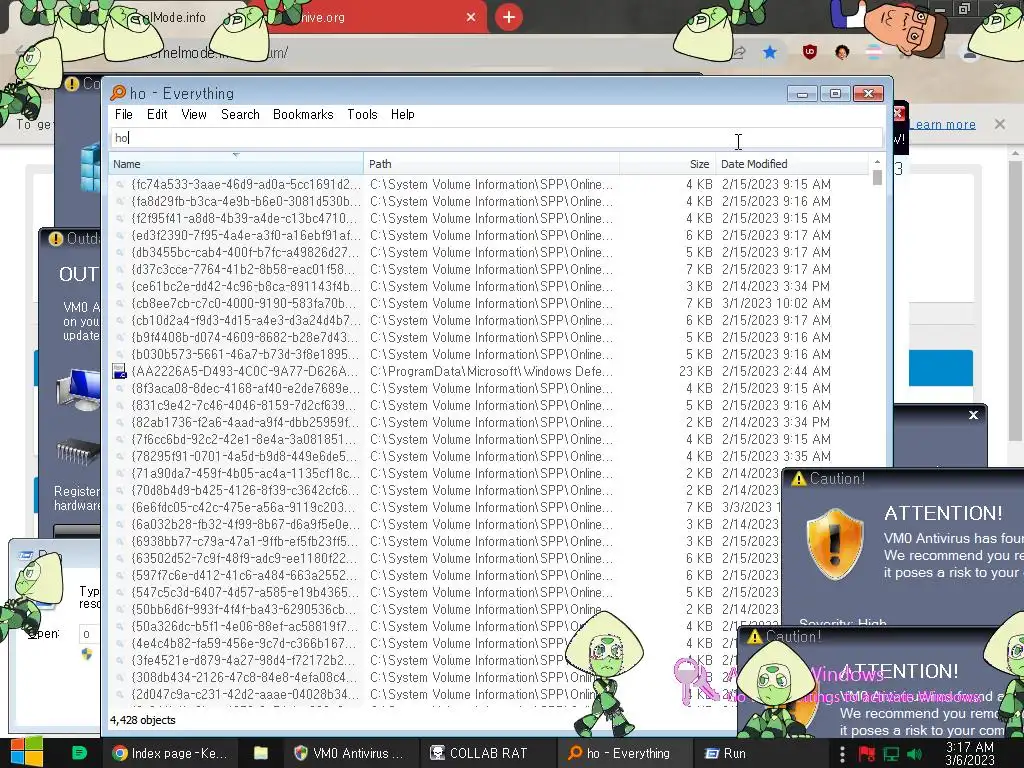The image size is (1024, 768).
Task: Open a new Chrome tab with plus button
Action: point(509,17)
